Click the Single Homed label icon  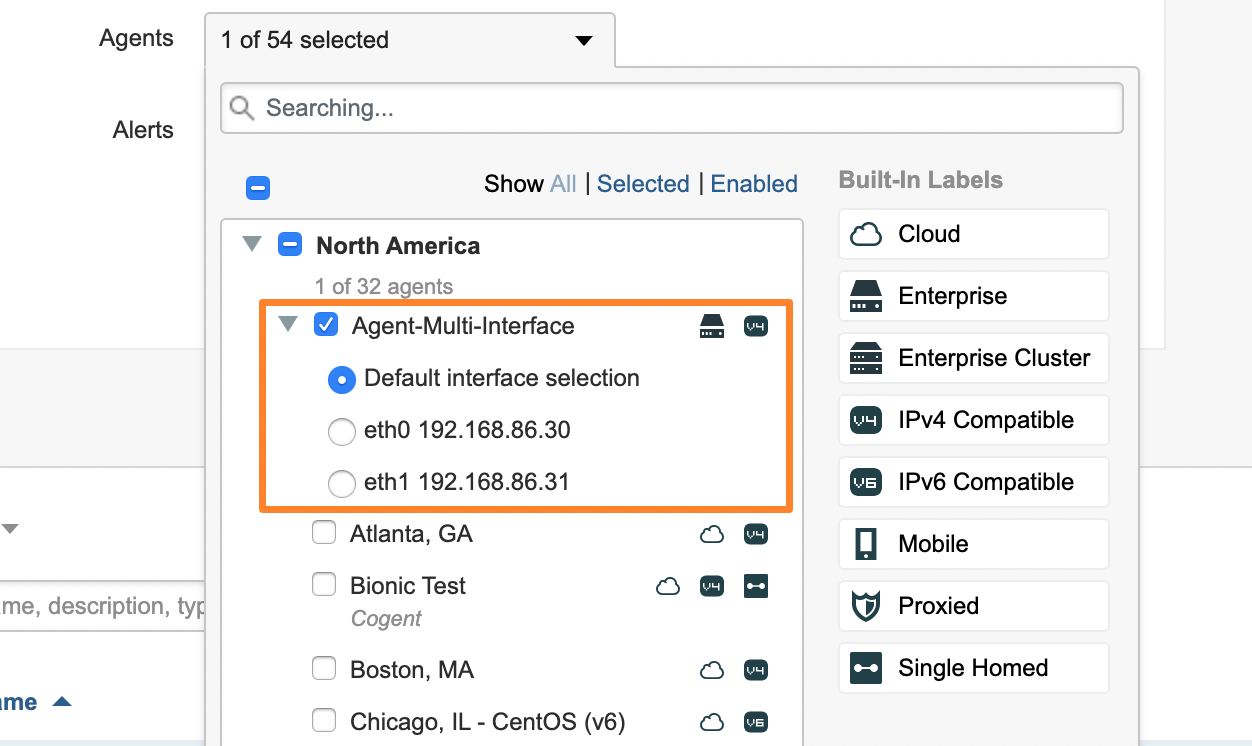865,668
